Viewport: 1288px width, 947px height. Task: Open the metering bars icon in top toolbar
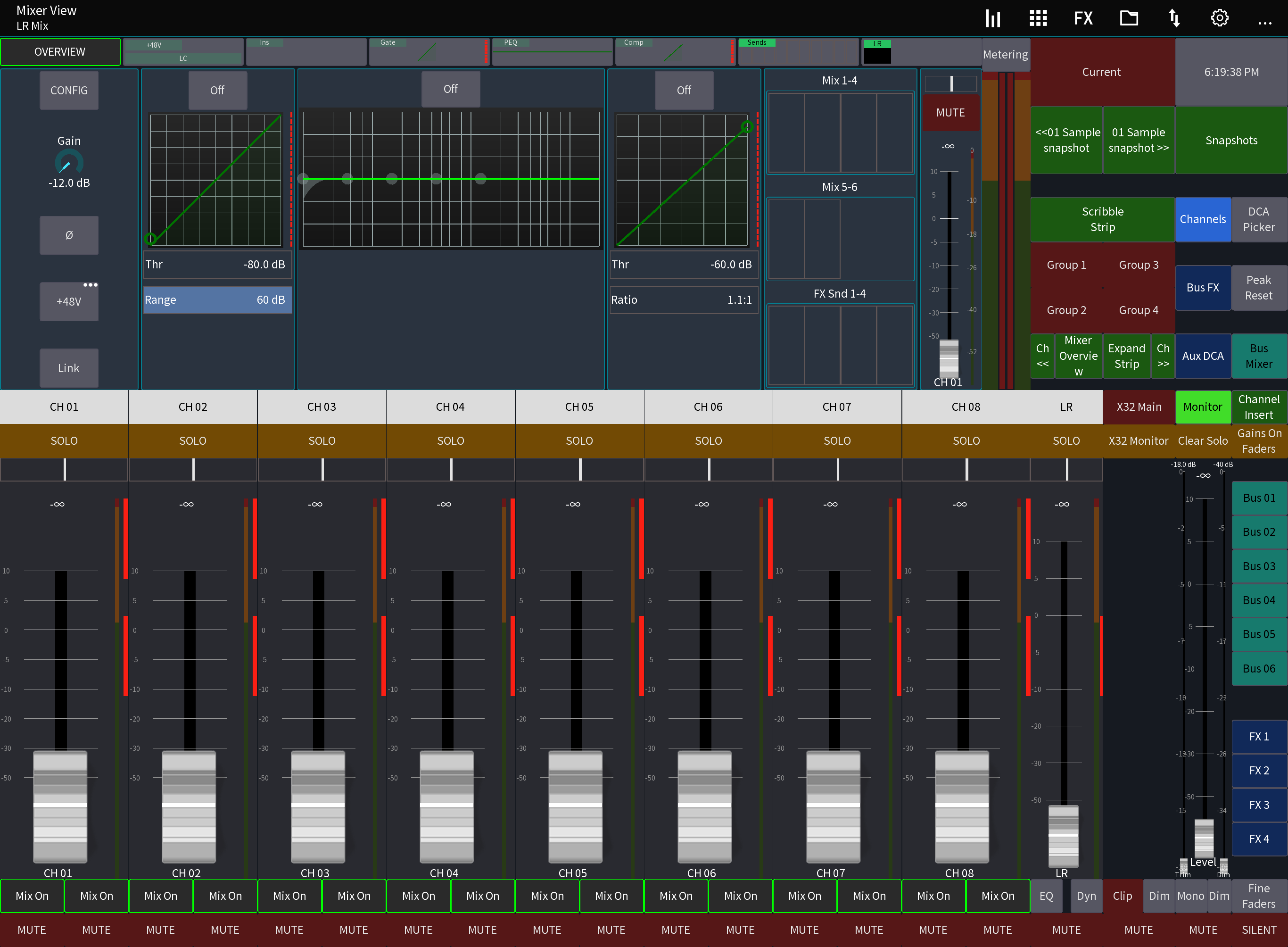click(x=992, y=18)
